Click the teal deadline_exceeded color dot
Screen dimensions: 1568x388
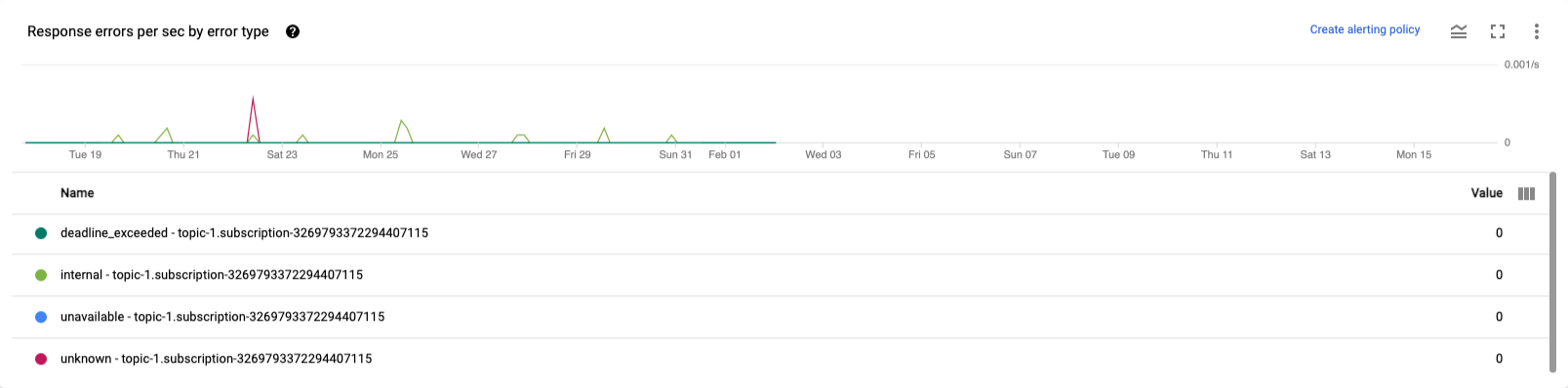click(41, 233)
